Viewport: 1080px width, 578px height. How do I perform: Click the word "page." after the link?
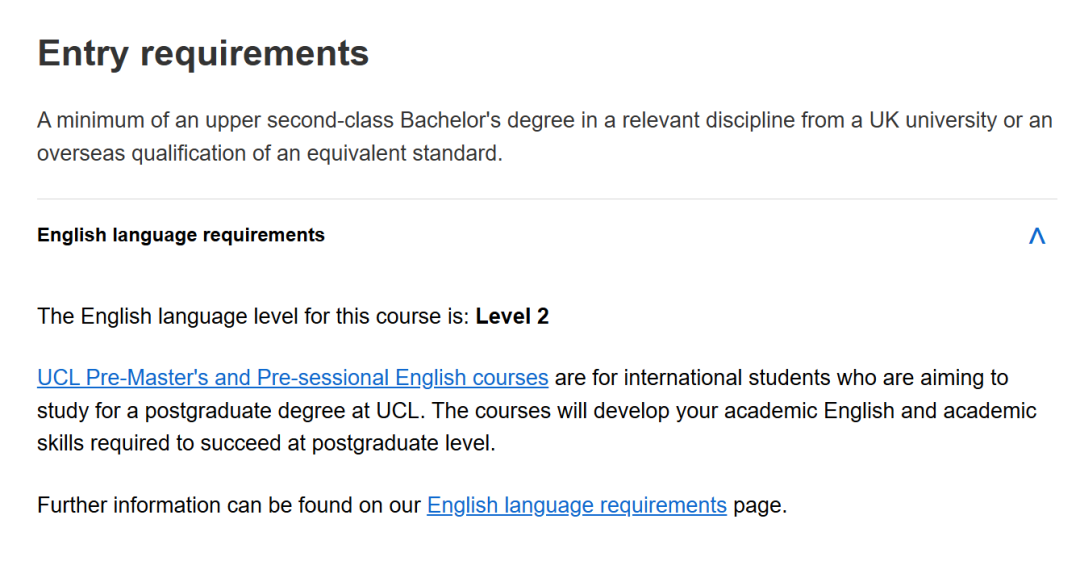tap(760, 506)
